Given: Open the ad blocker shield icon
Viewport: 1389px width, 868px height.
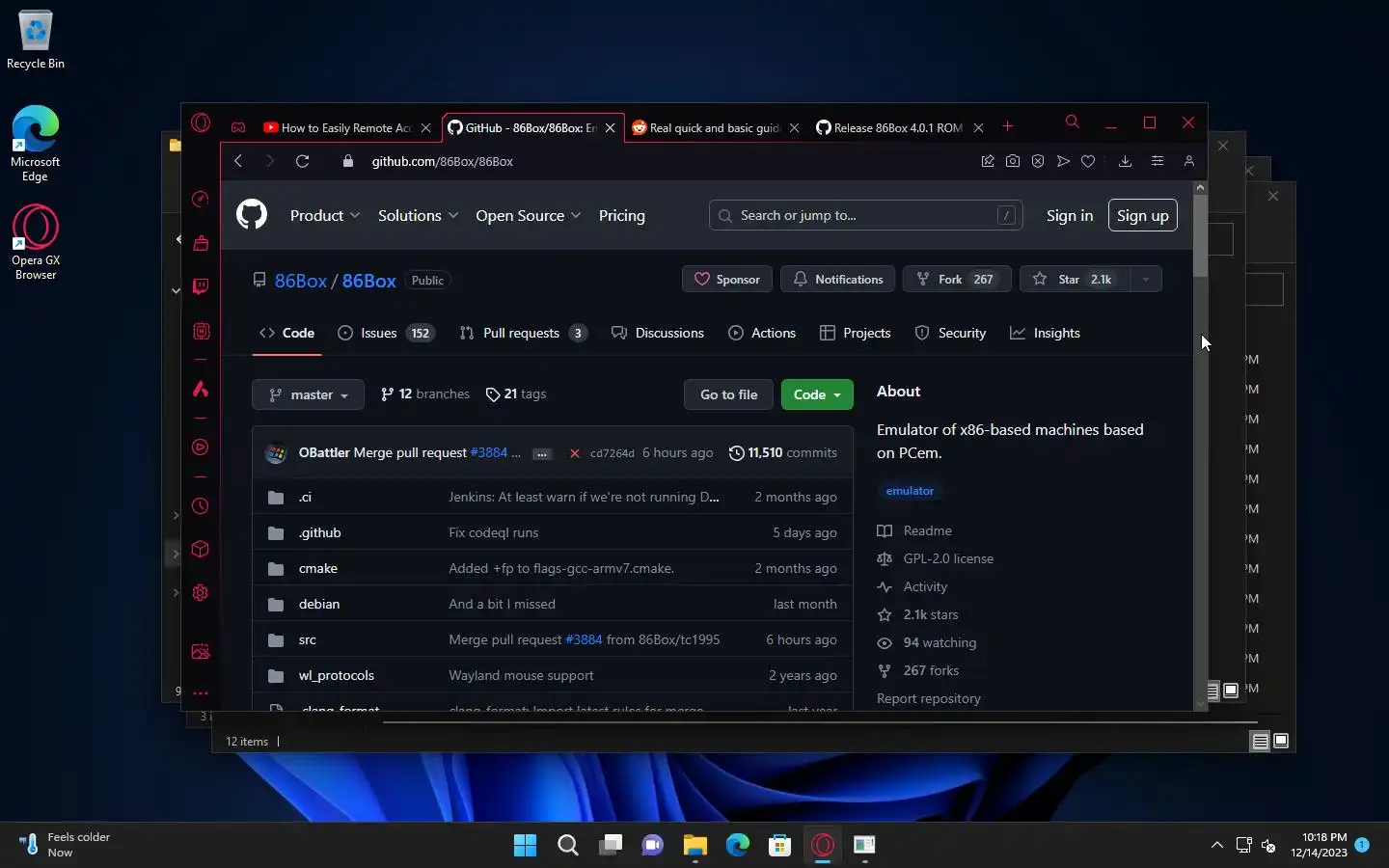Looking at the screenshot, I should 1038,161.
